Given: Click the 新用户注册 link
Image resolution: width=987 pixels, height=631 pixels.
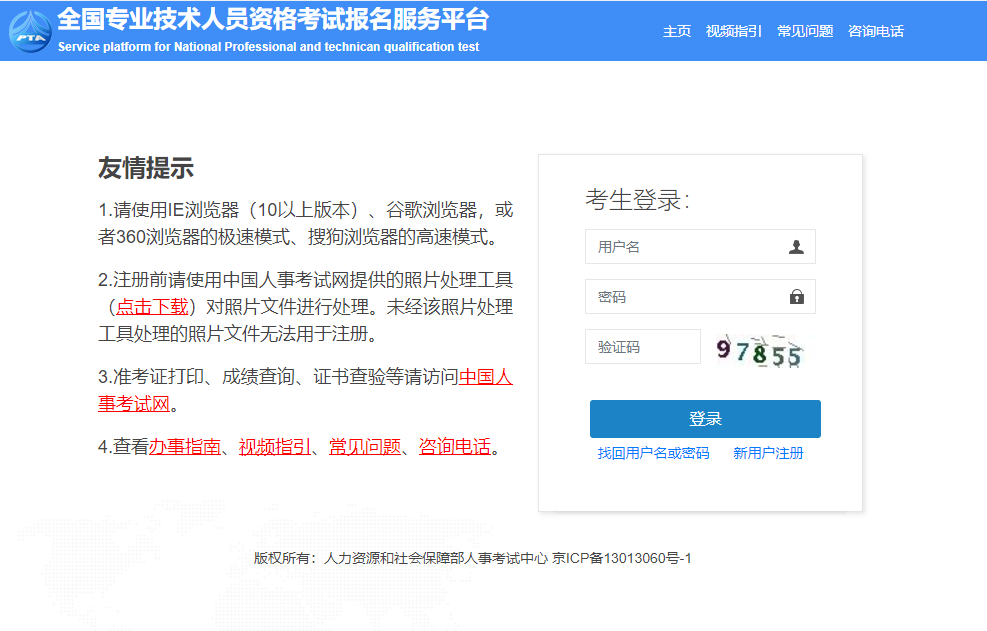Looking at the screenshot, I should (x=768, y=453).
